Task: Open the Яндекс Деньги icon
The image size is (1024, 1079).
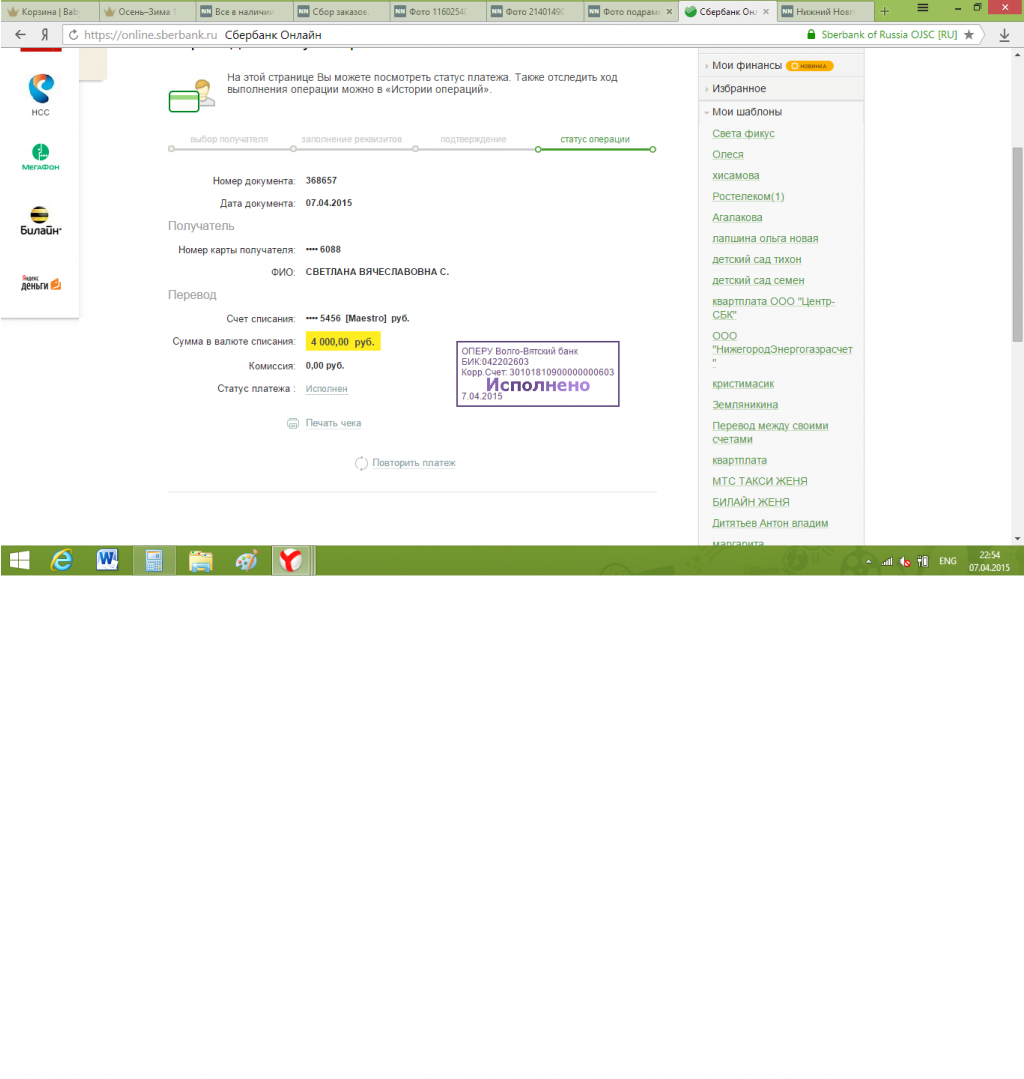Action: [x=41, y=283]
